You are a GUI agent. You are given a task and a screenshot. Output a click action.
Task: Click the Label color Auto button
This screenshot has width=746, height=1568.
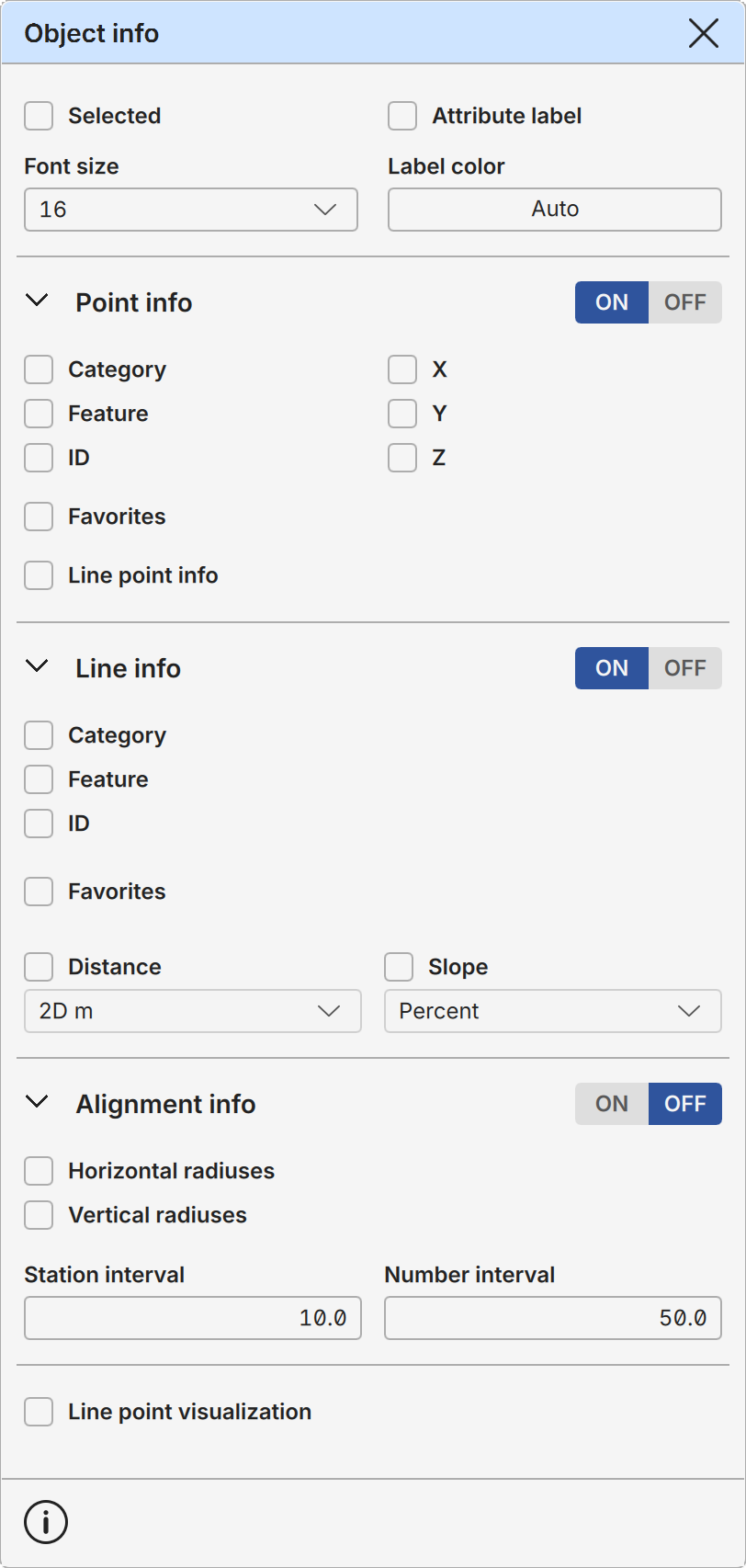coord(555,210)
